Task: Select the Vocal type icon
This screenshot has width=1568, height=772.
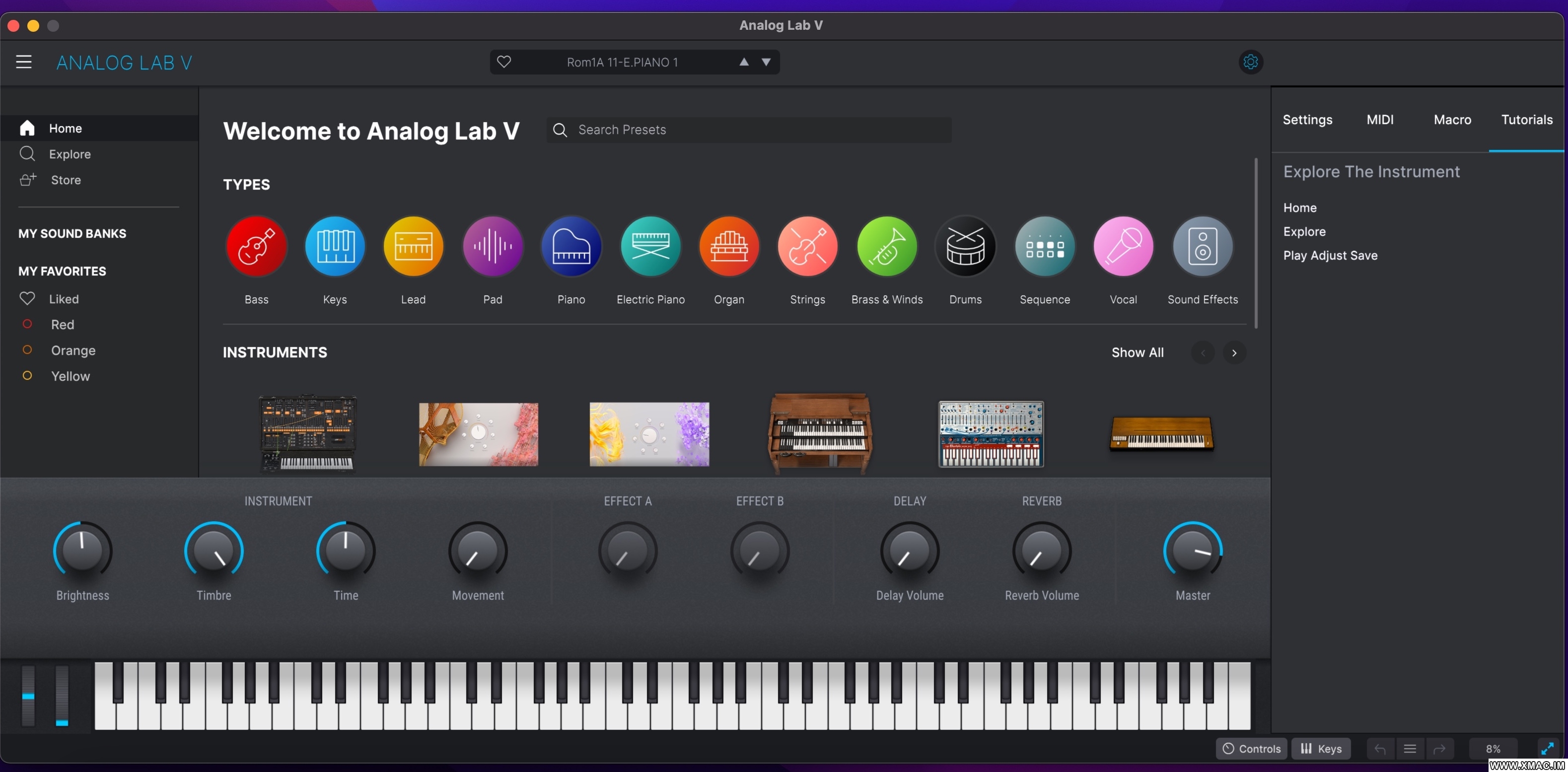Action: pyautogui.click(x=1123, y=246)
